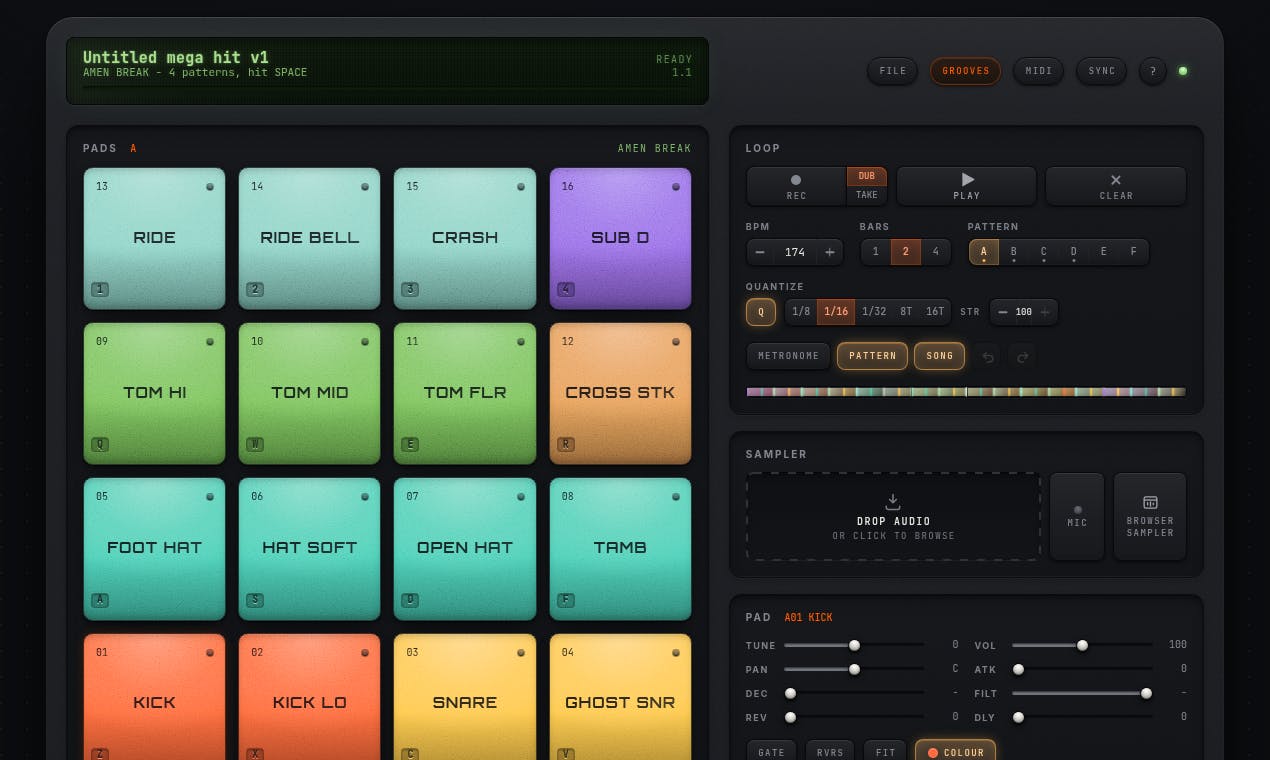The image size is (1270, 760).
Task: Increase quantize strength with plus
Action: tap(1045, 312)
